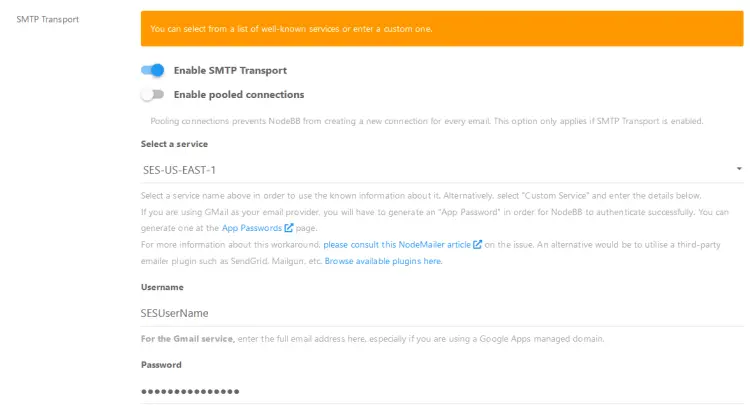This screenshot has height=413, width=750.
Task: Click external-link icon after NodeMailer article
Action: click(x=478, y=245)
